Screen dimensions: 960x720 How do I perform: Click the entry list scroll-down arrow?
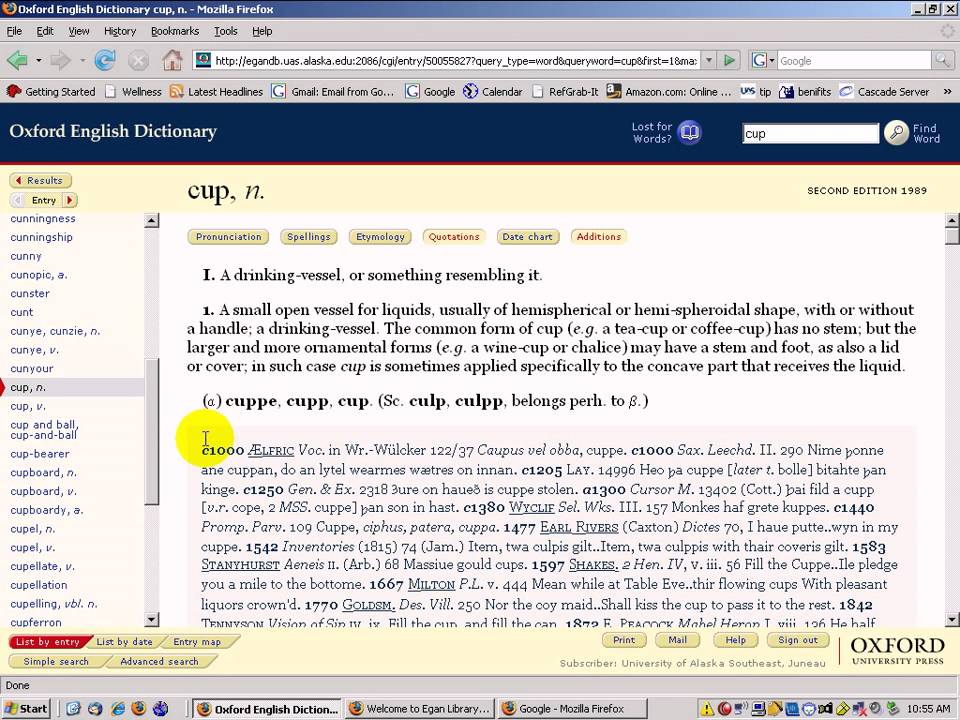pyautogui.click(x=152, y=620)
